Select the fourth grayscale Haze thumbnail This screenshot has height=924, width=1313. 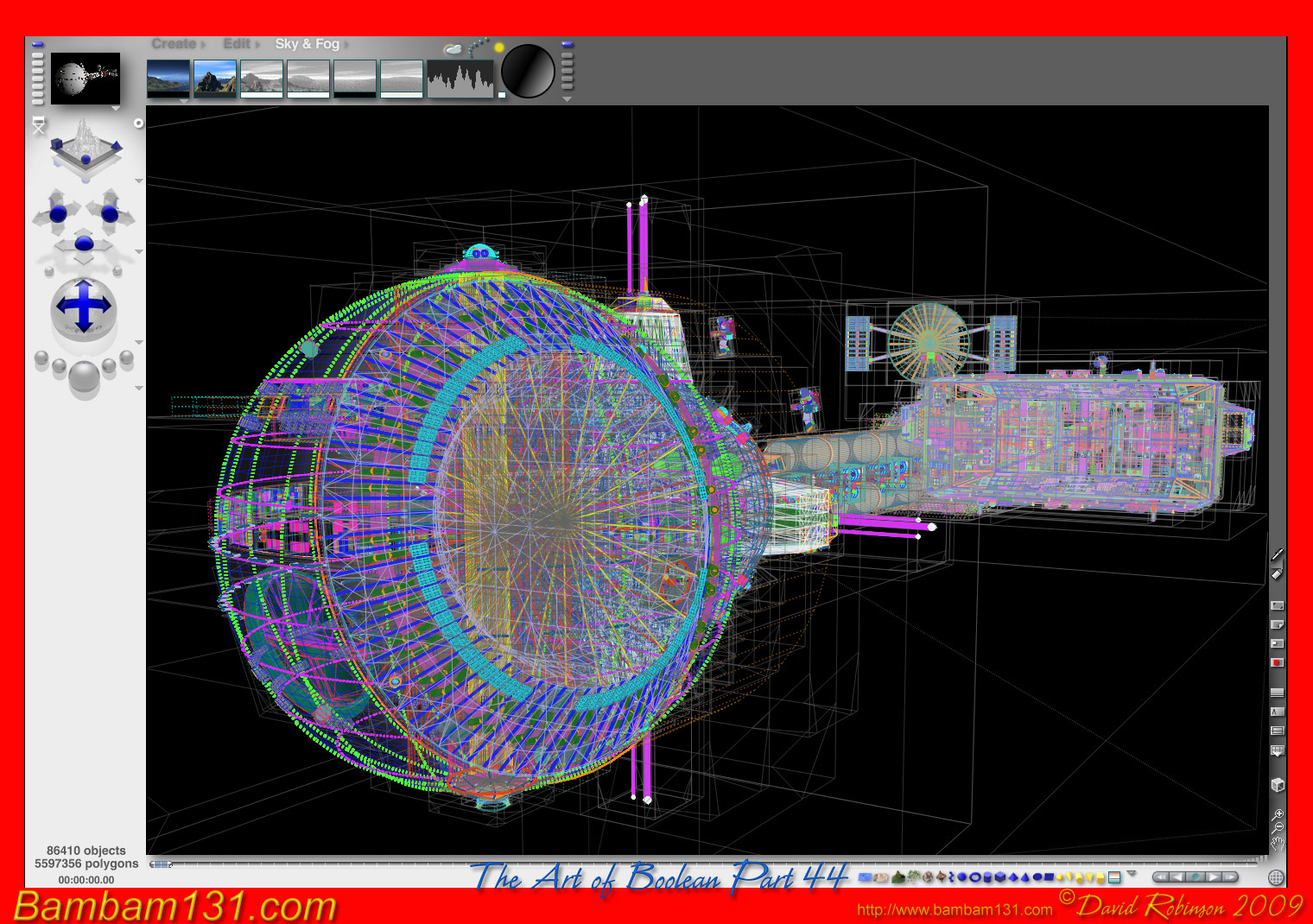coord(308,79)
